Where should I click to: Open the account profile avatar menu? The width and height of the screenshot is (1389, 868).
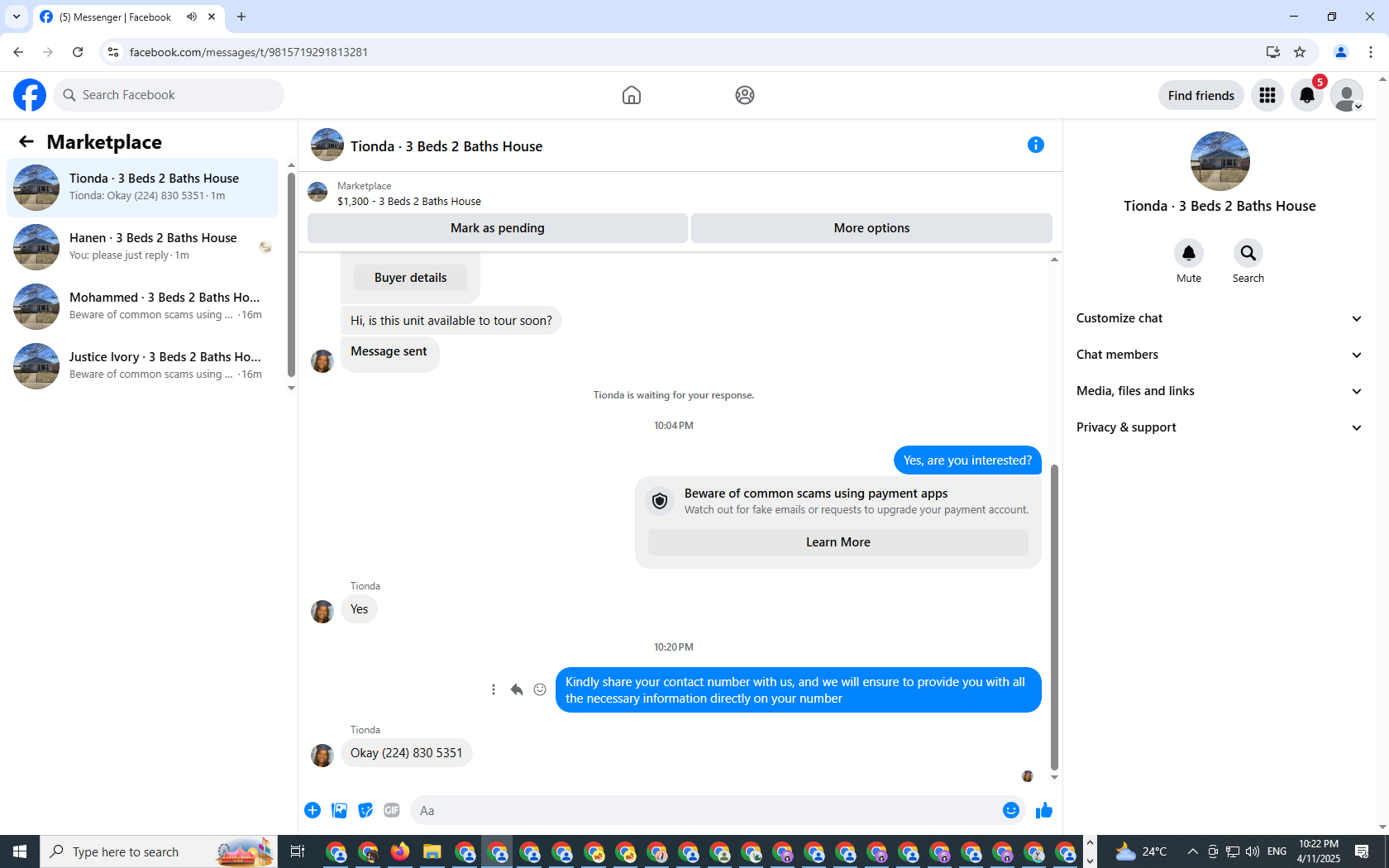[1347, 95]
